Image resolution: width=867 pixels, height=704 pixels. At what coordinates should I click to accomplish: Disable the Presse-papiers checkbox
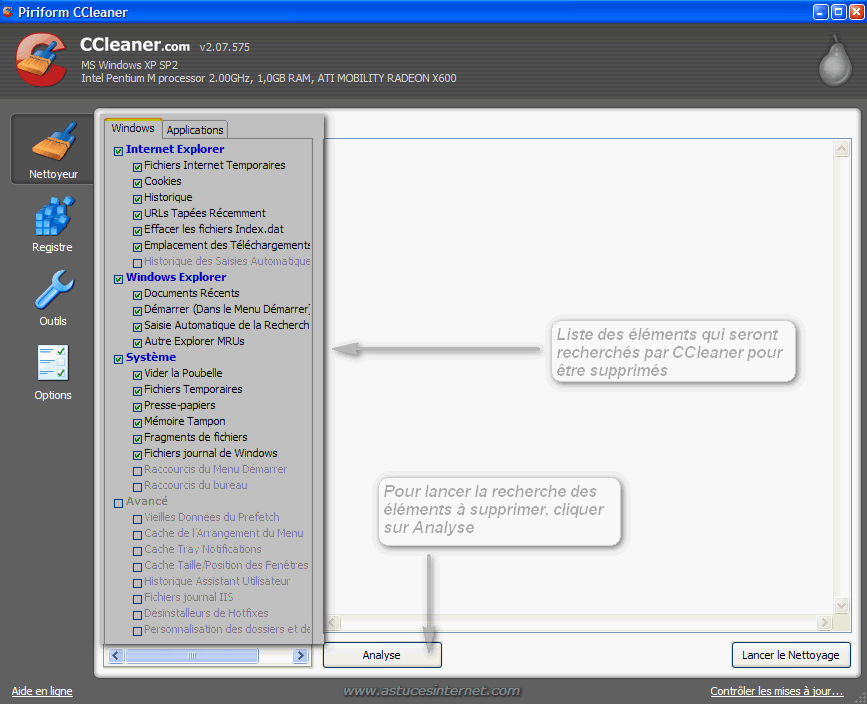click(137, 408)
